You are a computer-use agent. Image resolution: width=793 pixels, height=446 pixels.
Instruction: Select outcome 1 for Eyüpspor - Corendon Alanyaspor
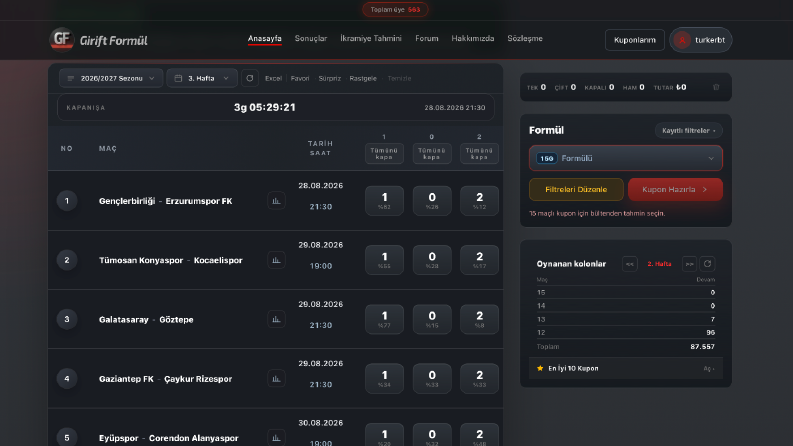pyautogui.click(x=384, y=435)
